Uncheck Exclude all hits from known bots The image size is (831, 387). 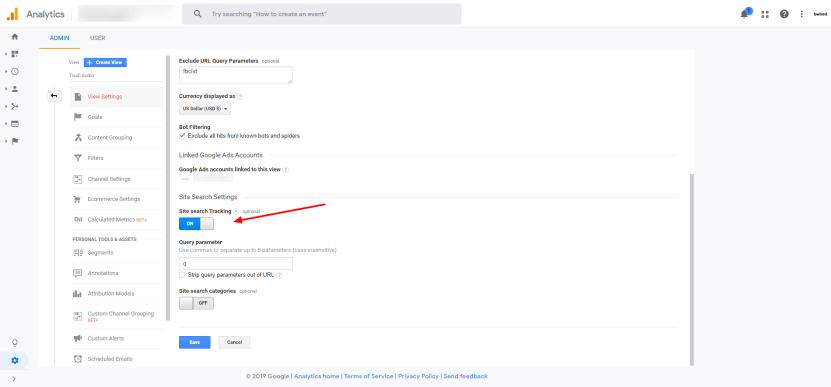182,136
